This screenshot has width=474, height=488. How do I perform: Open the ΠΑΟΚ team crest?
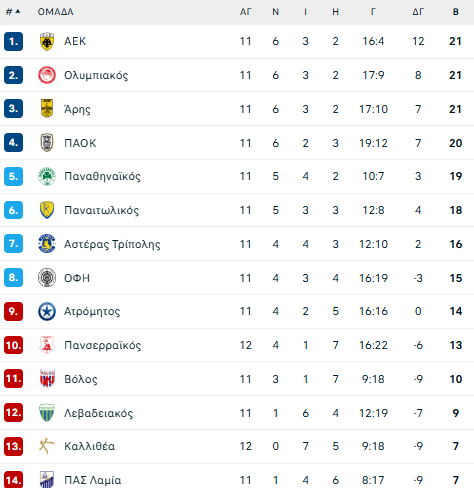point(47,143)
